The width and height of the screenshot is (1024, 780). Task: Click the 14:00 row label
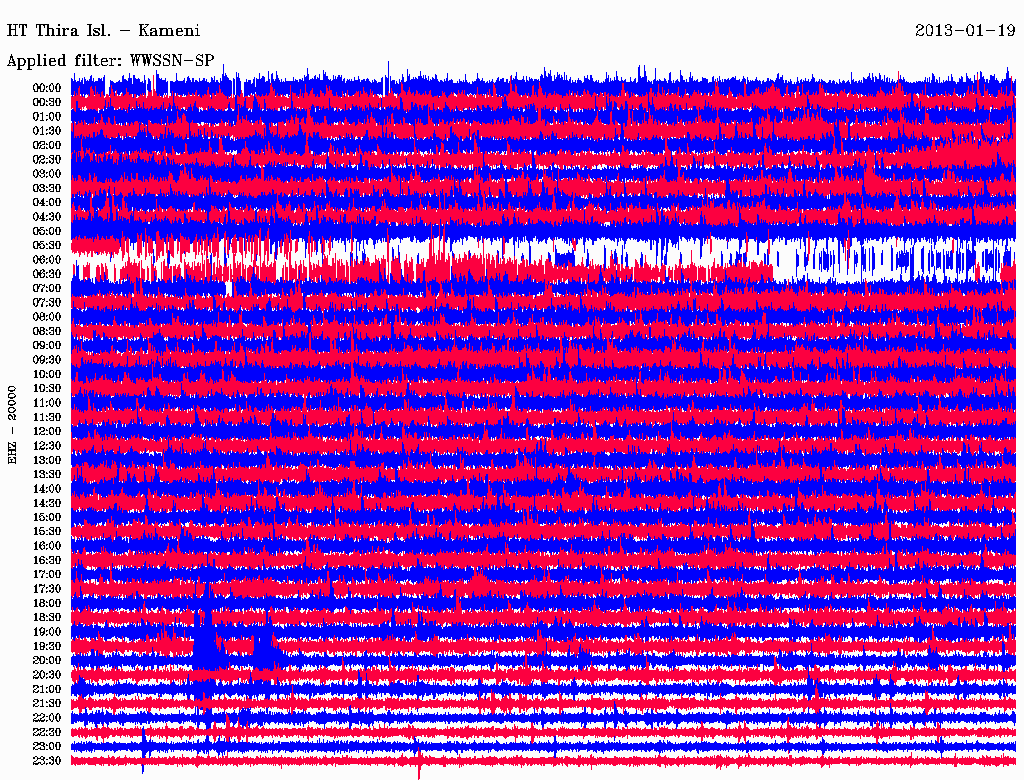coord(47,489)
